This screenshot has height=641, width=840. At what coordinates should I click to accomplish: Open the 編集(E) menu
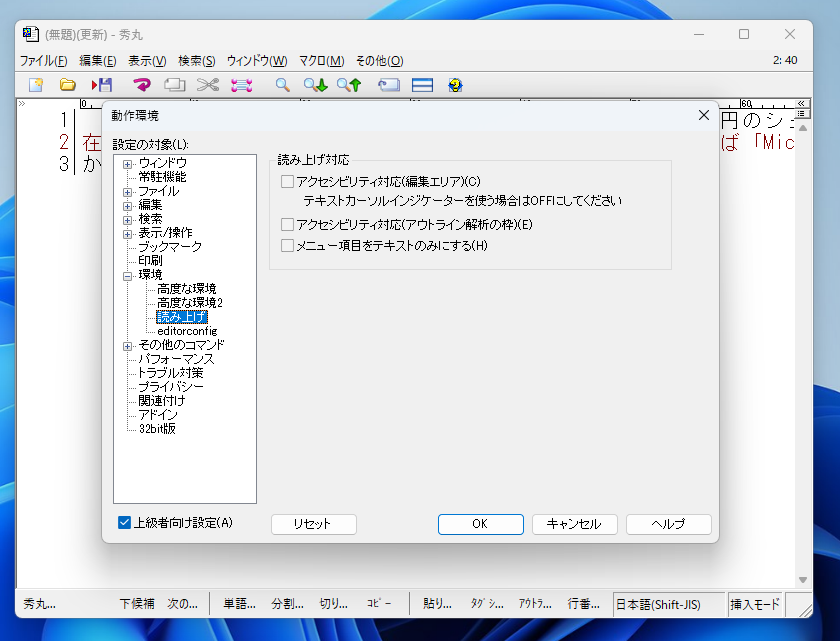pos(98,61)
